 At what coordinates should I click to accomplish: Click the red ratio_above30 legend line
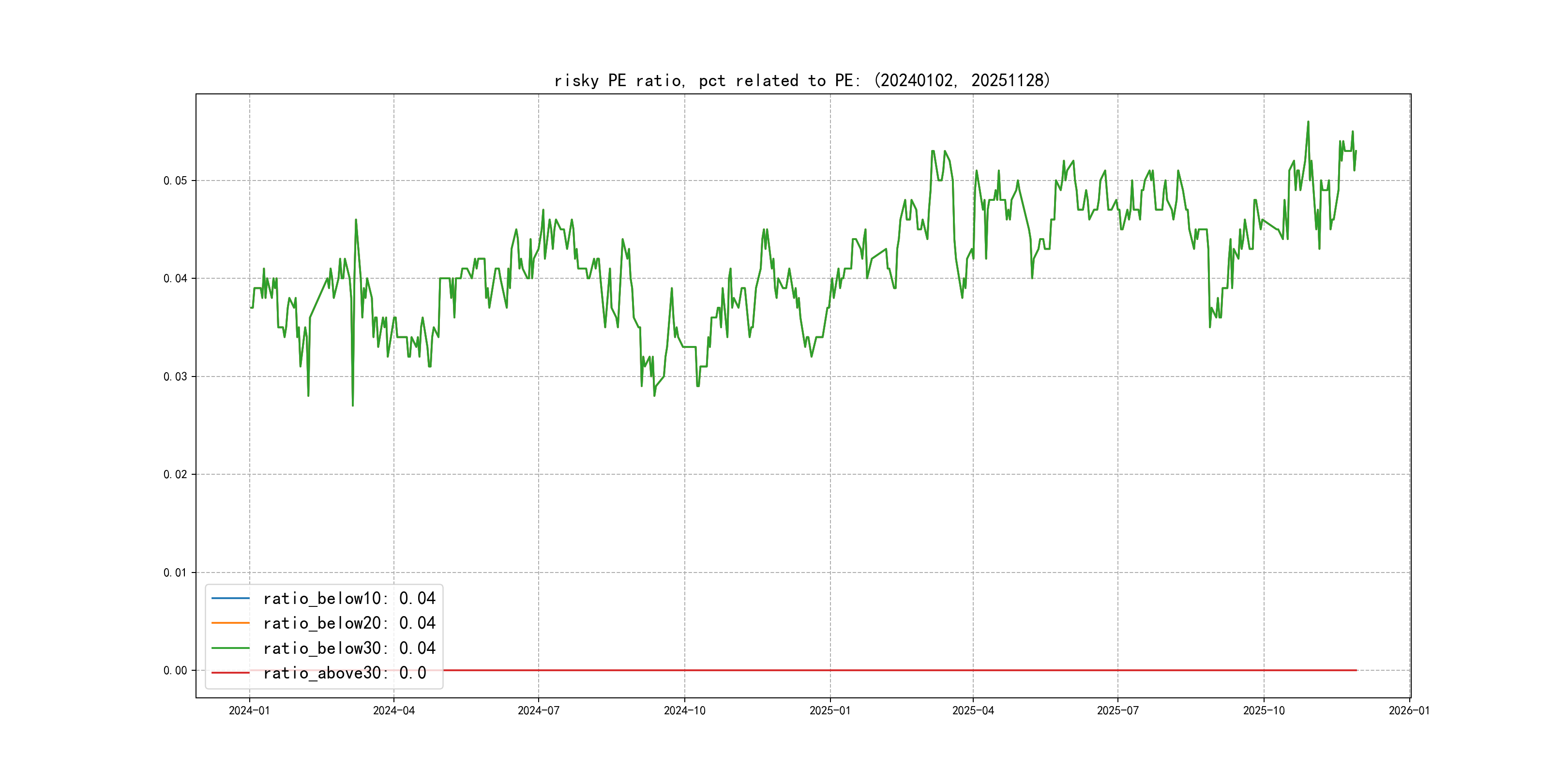point(230,673)
